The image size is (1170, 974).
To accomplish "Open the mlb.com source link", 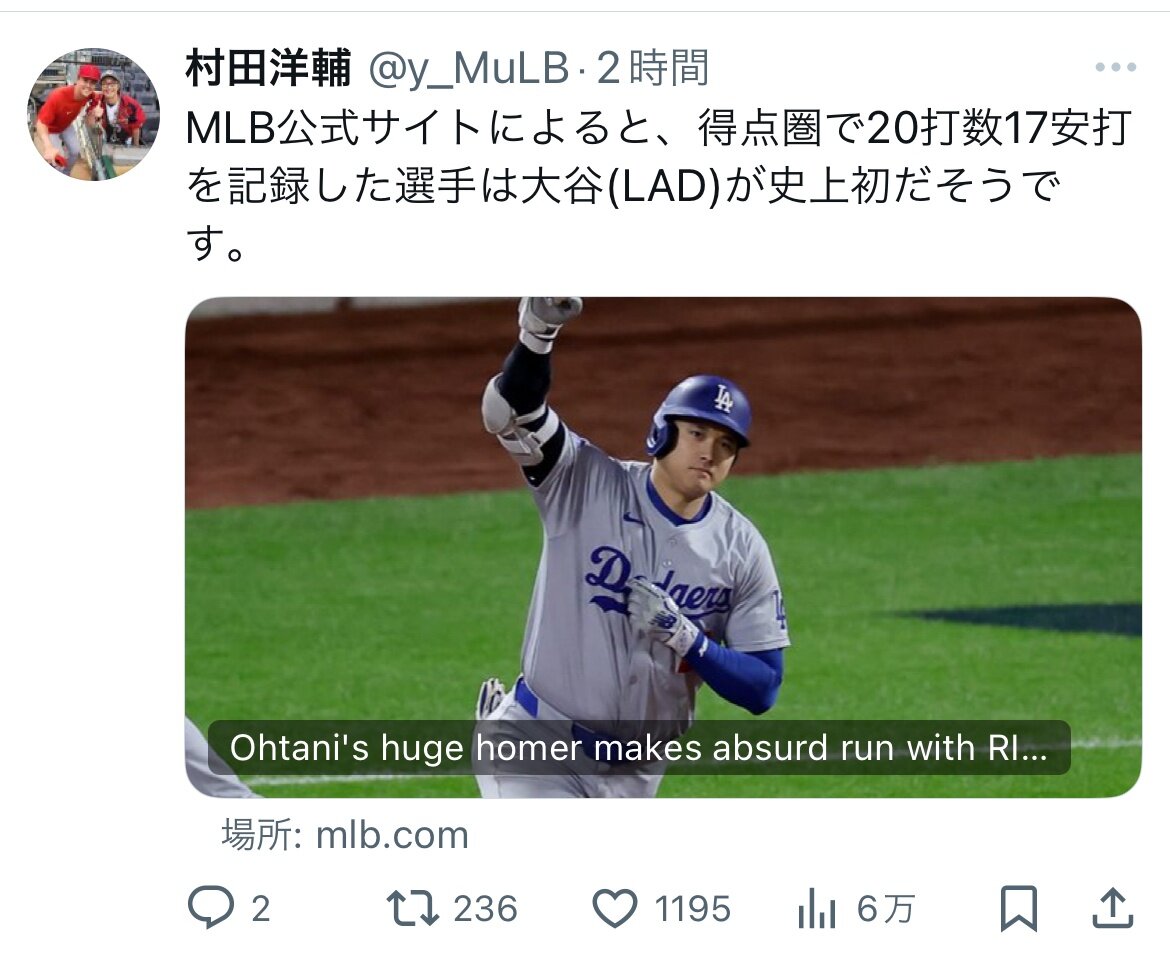I will 392,834.
